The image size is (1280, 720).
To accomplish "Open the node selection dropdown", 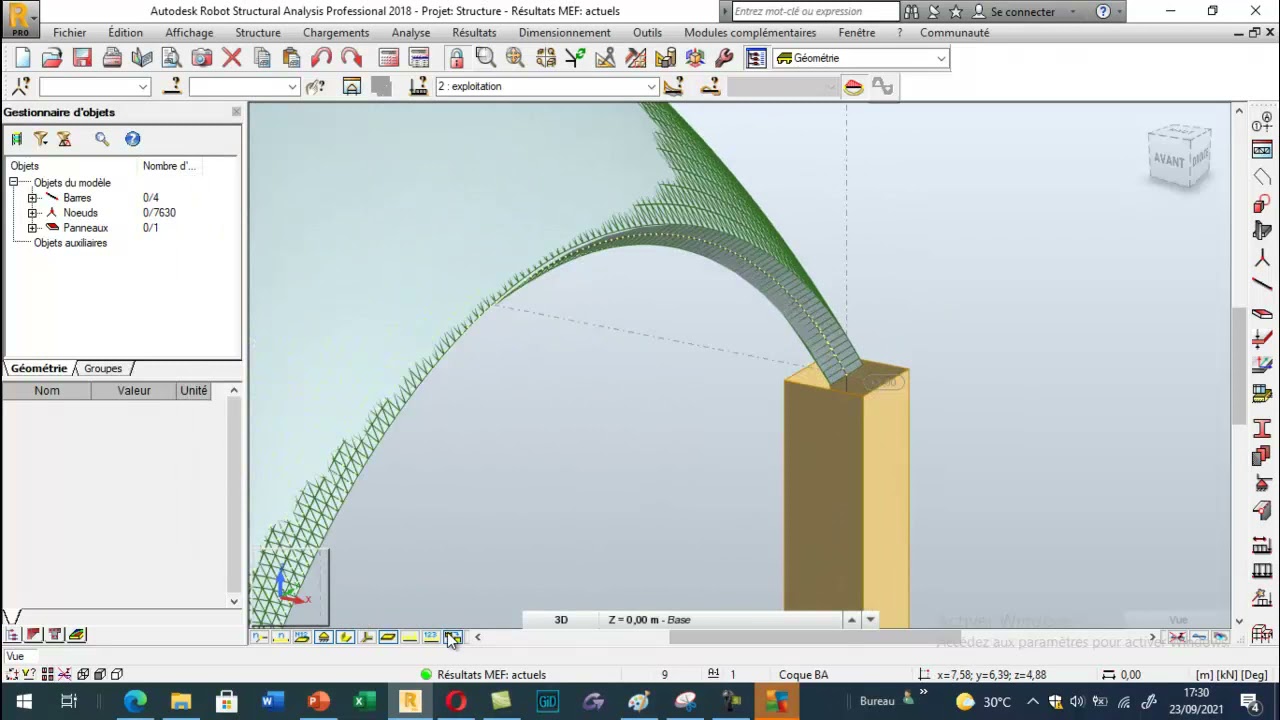I will point(94,86).
